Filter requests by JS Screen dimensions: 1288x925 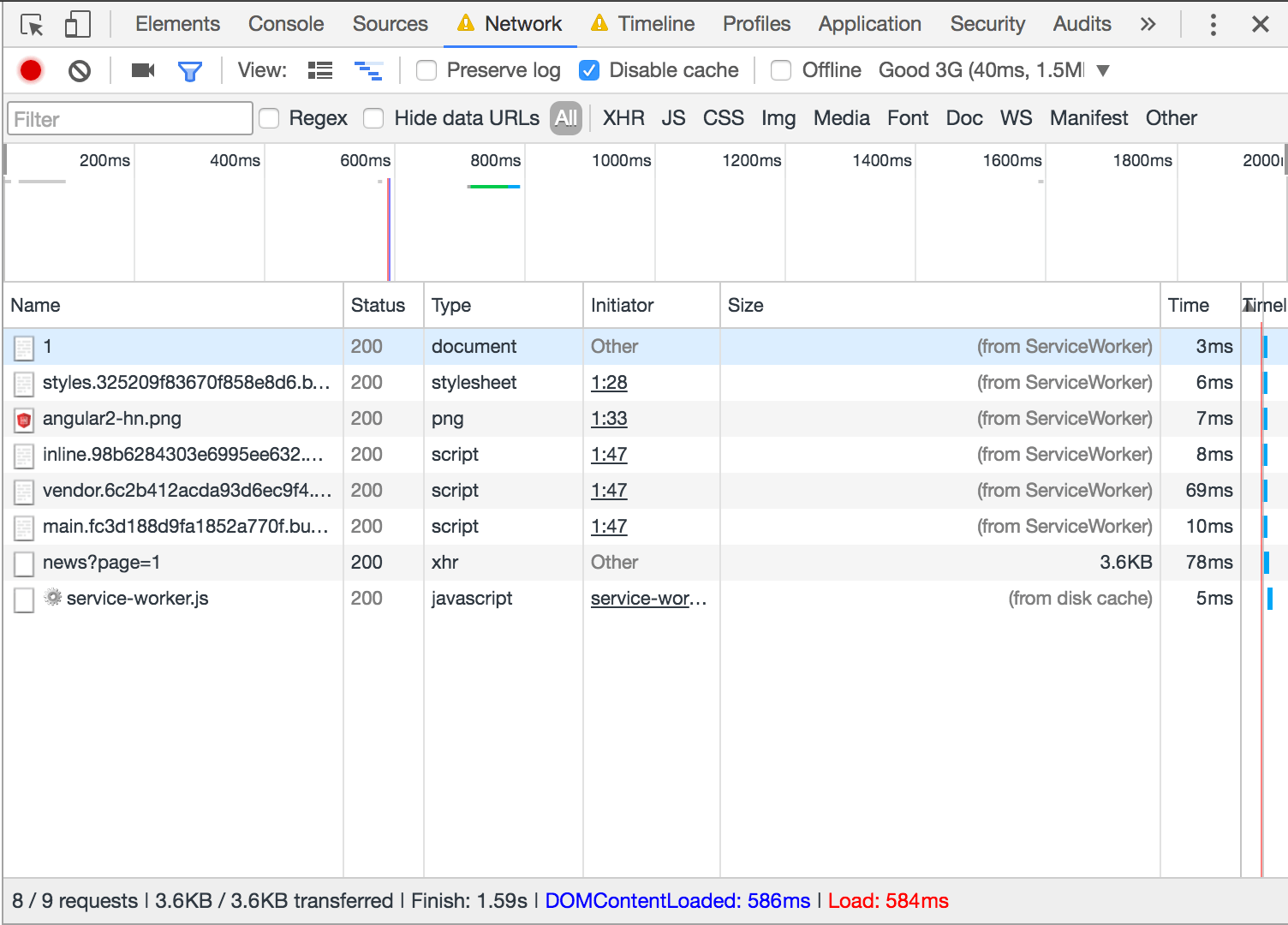673,118
